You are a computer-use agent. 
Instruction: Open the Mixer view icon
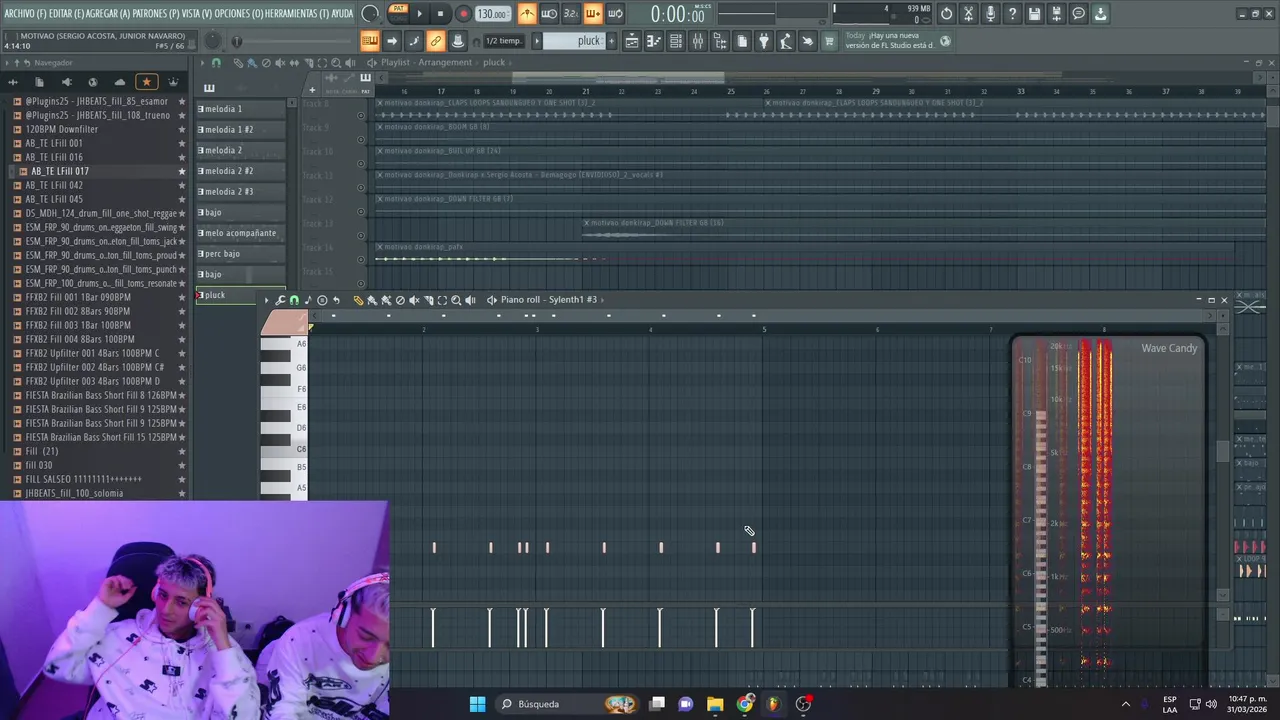pyautogui.click(x=698, y=41)
